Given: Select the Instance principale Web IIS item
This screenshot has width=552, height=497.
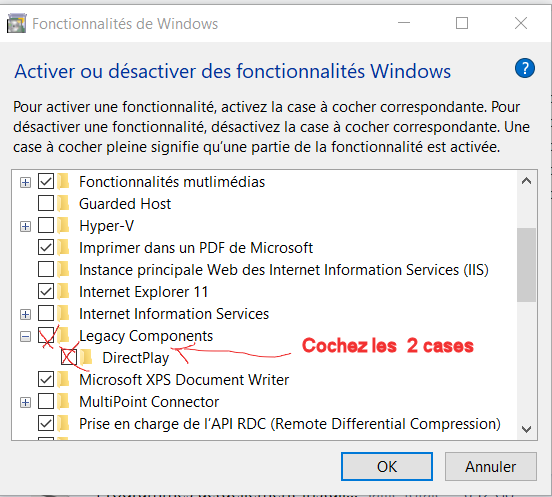Looking at the screenshot, I should (284, 270).
